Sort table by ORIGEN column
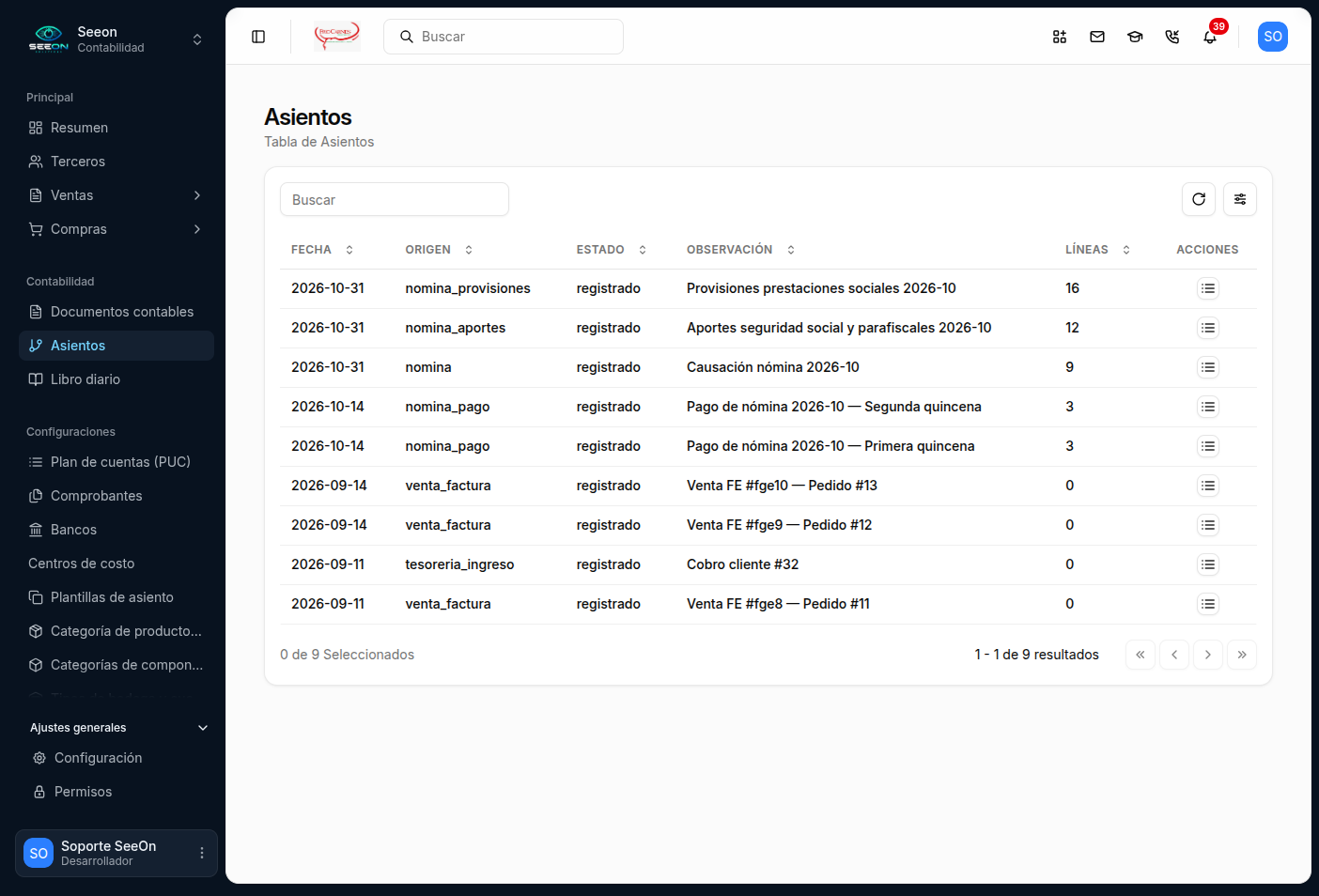 point(439,250)
